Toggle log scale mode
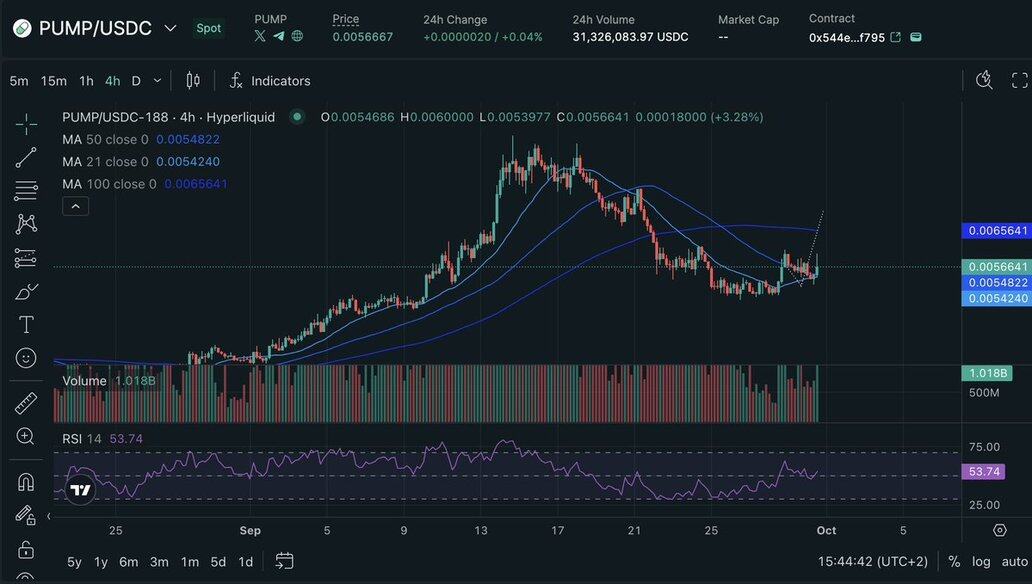Image resolution: width=1032 pixels, height=584 pixels. click(x=981, y=562)
